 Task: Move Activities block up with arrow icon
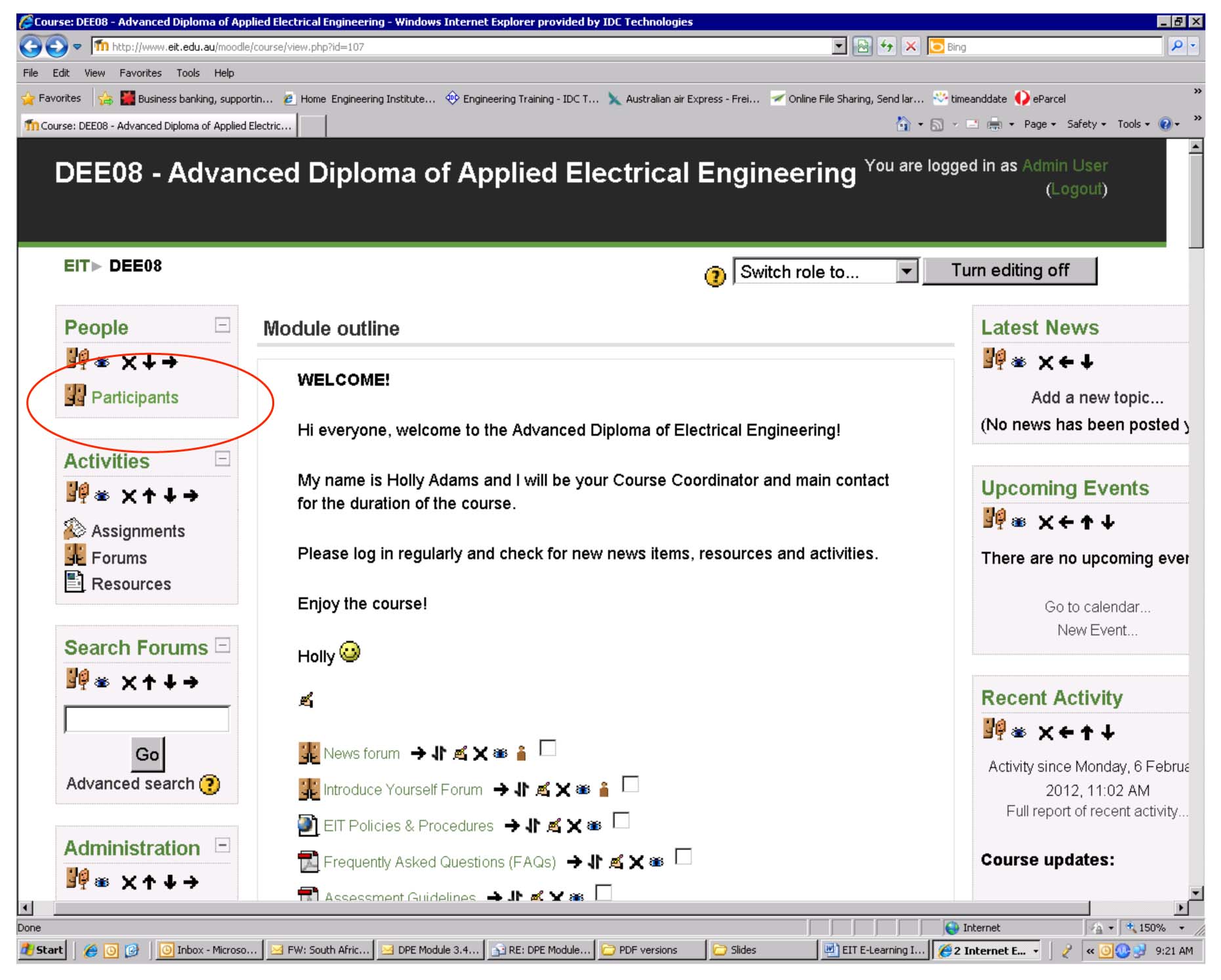150,496
